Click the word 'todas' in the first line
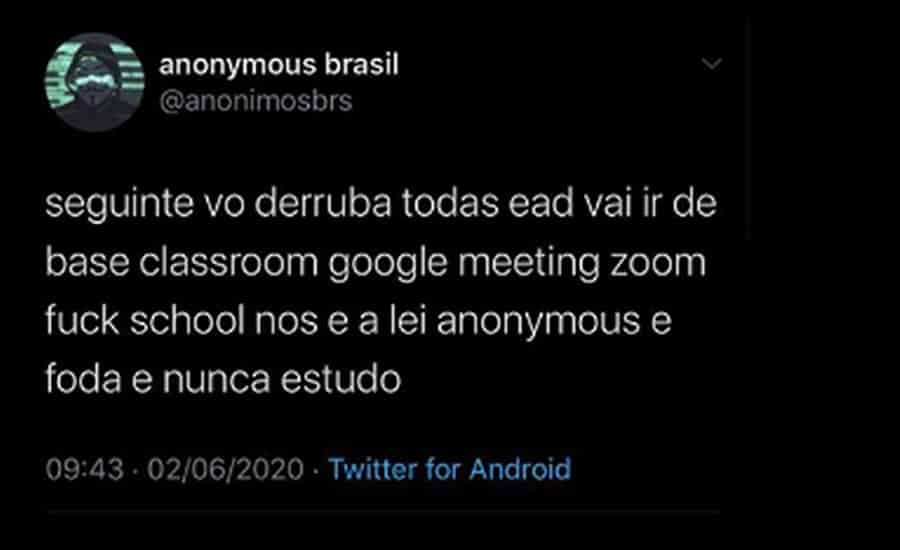Viewport: 900px width, 550px height. 450,203
